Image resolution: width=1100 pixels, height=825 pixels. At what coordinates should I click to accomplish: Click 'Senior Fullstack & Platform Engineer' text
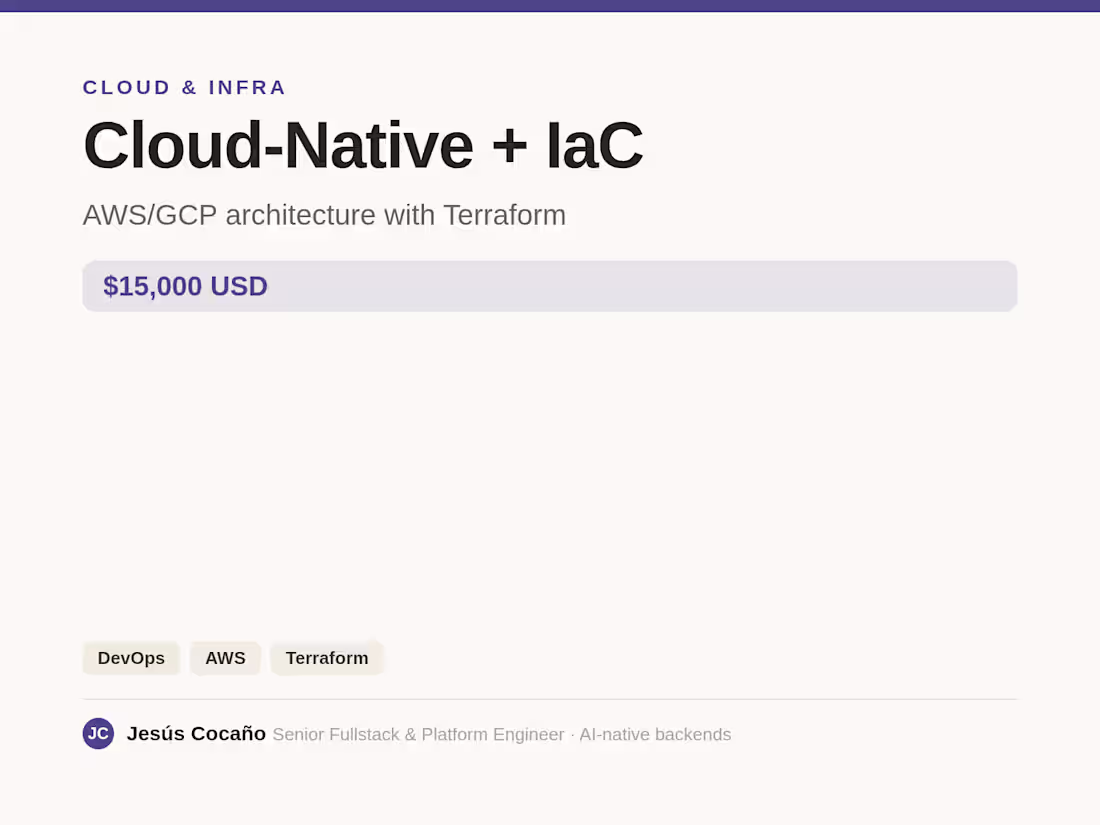coord(419,735)
